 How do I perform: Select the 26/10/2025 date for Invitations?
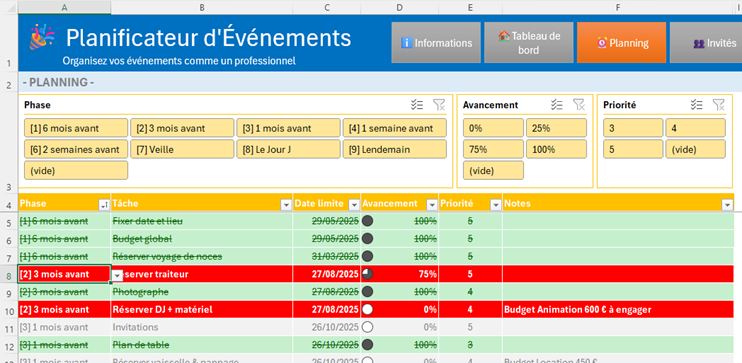[327, 327]
